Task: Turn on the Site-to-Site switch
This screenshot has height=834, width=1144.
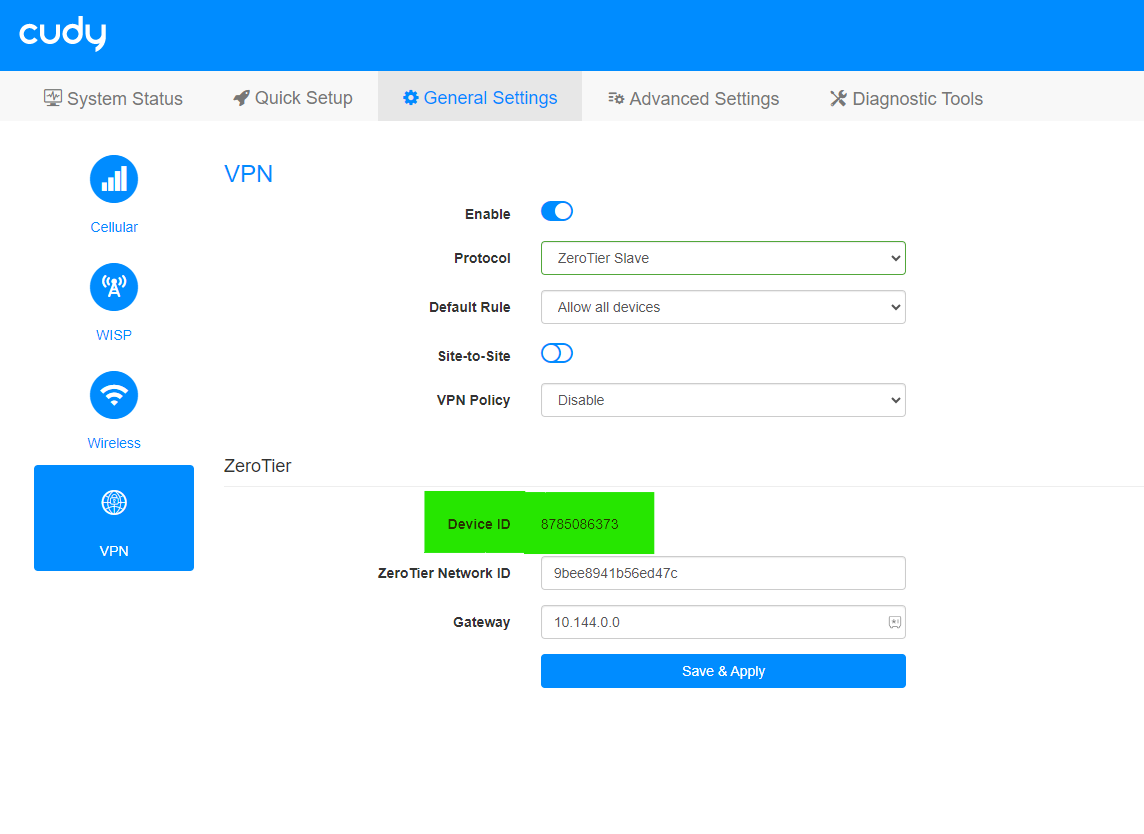Action: click(x=557, y=353)
